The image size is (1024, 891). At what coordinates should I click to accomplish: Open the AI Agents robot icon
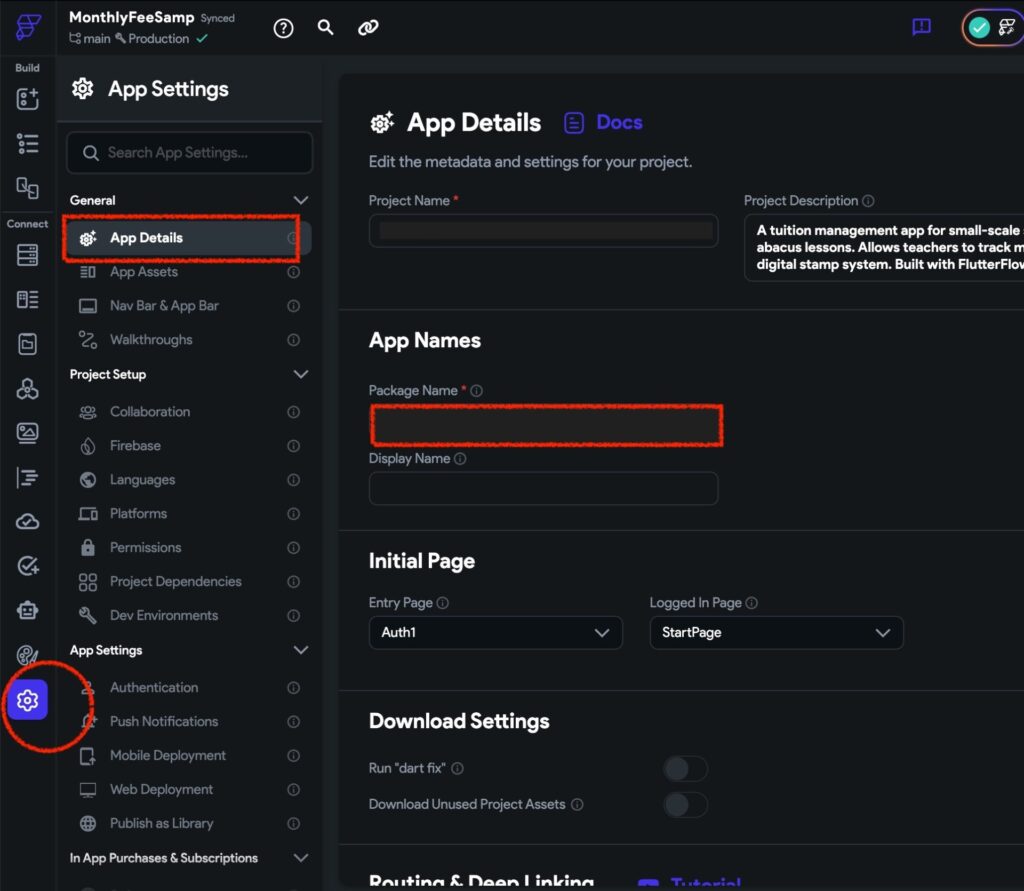(x=27, y=610)
